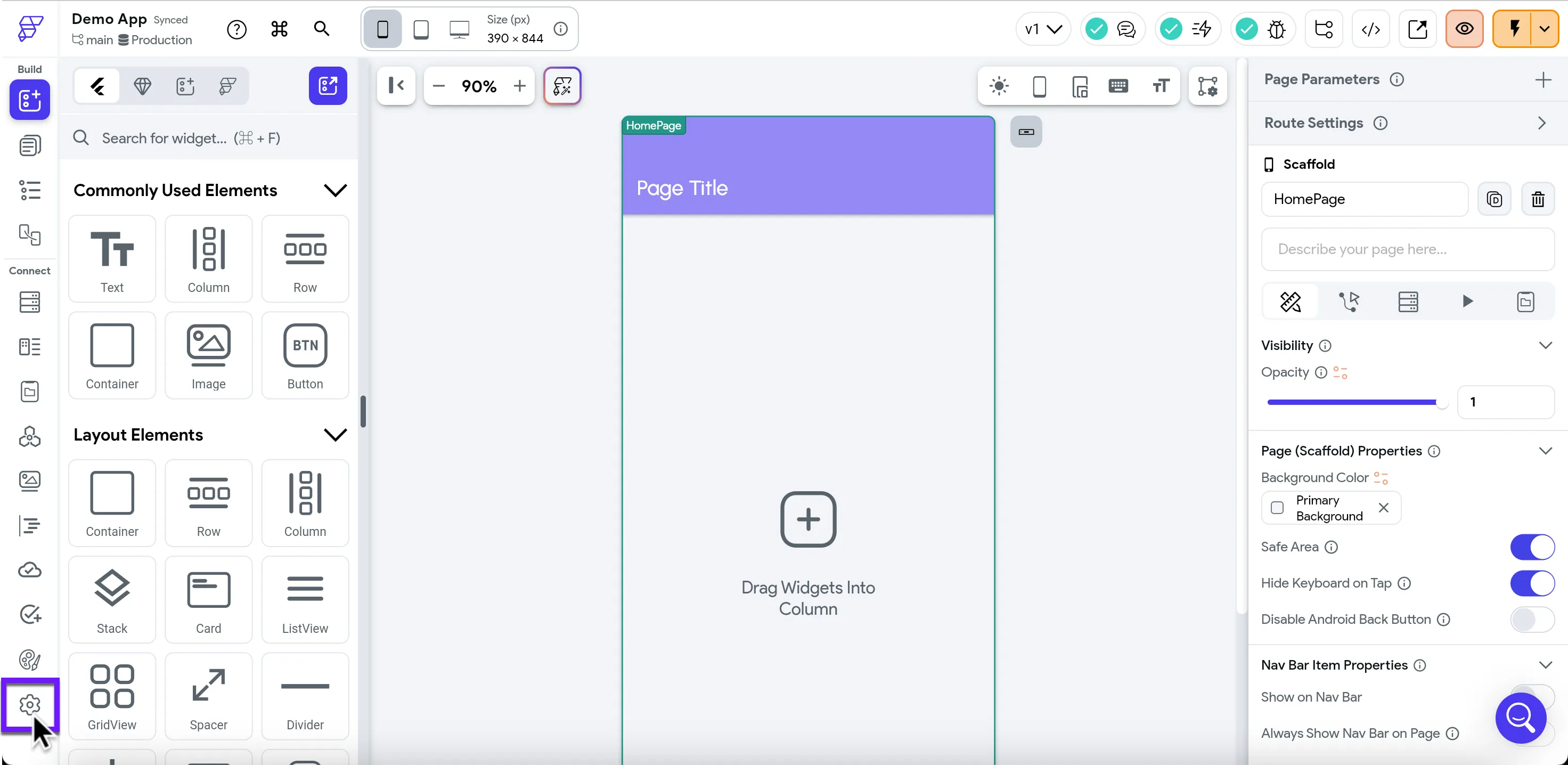Delete HomePage using trash icon
This screenshot has width=1568, height=765.
[x=1538, y=199]
